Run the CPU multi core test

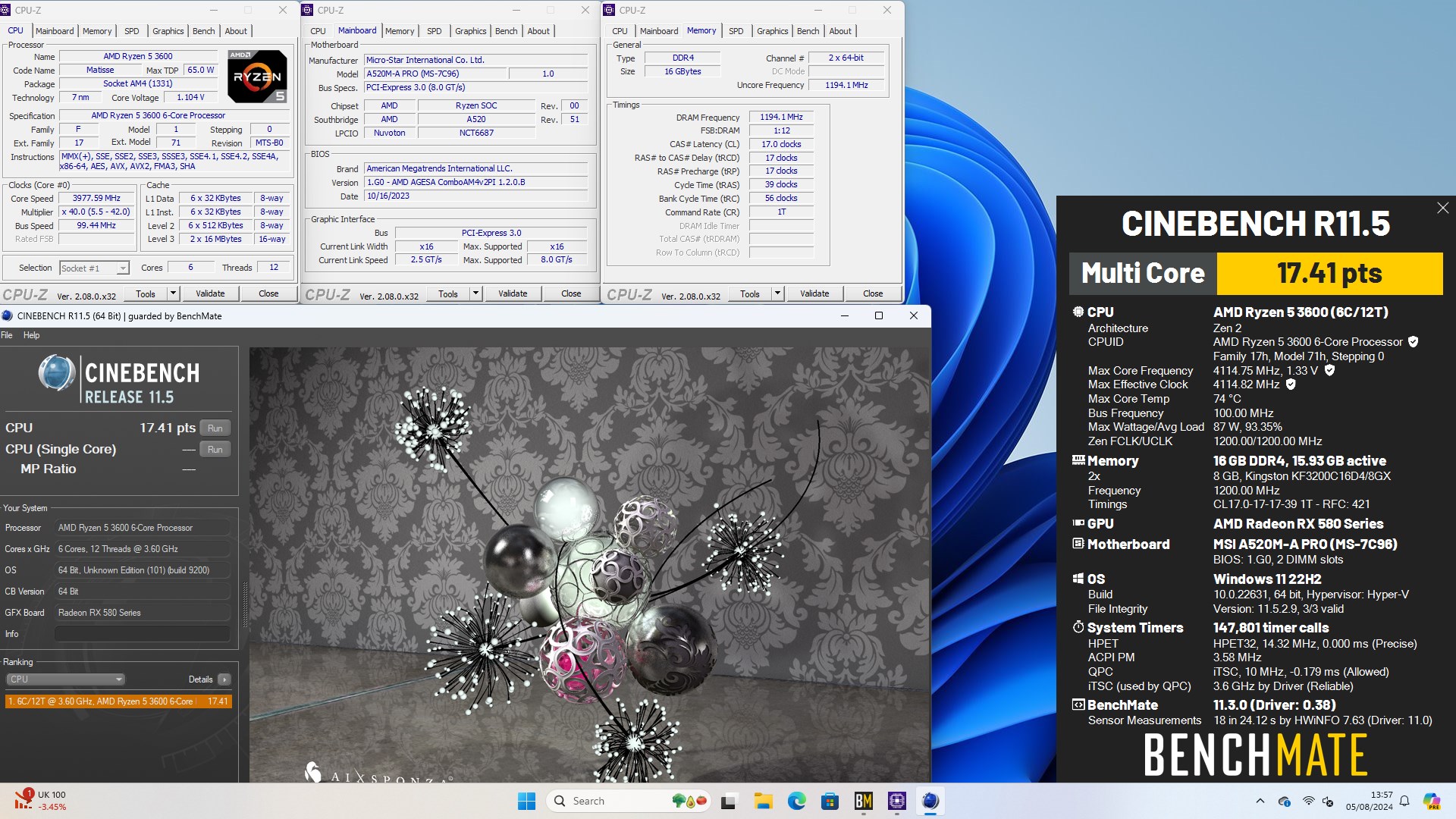pos(215,428)
